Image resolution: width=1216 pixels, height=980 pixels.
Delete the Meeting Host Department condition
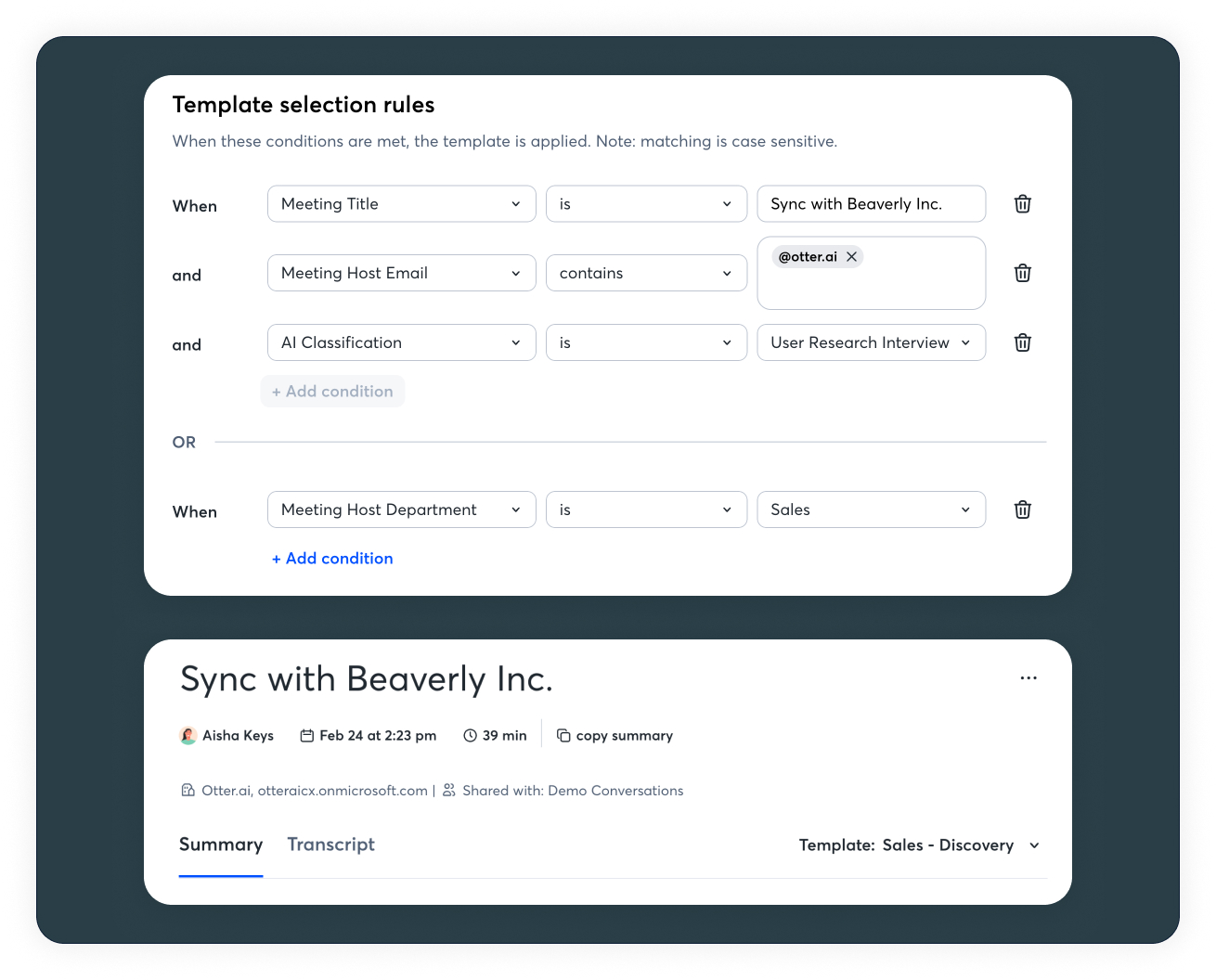coord(1022,509)
